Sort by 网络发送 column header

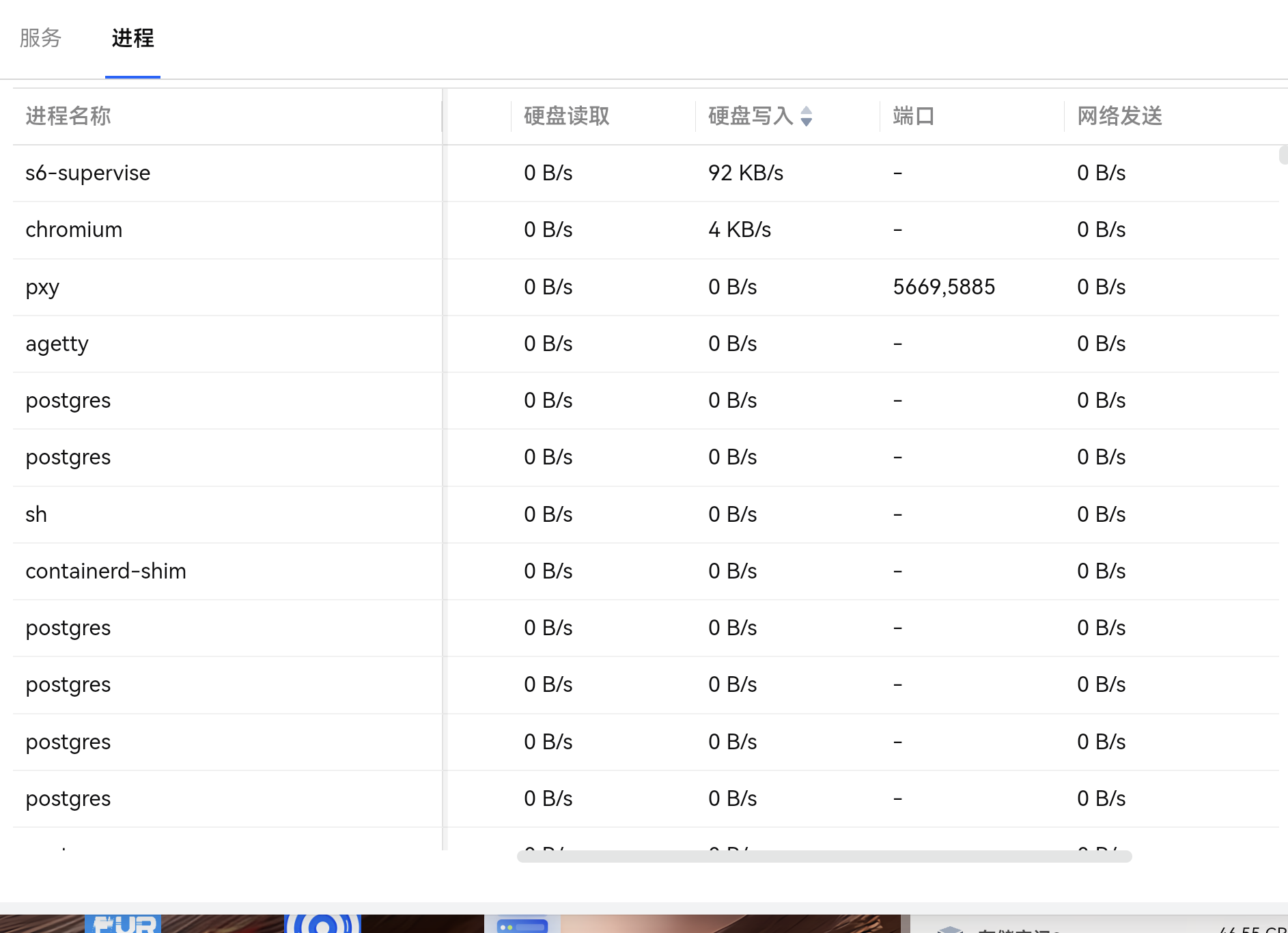click(x=1119, y=116)
